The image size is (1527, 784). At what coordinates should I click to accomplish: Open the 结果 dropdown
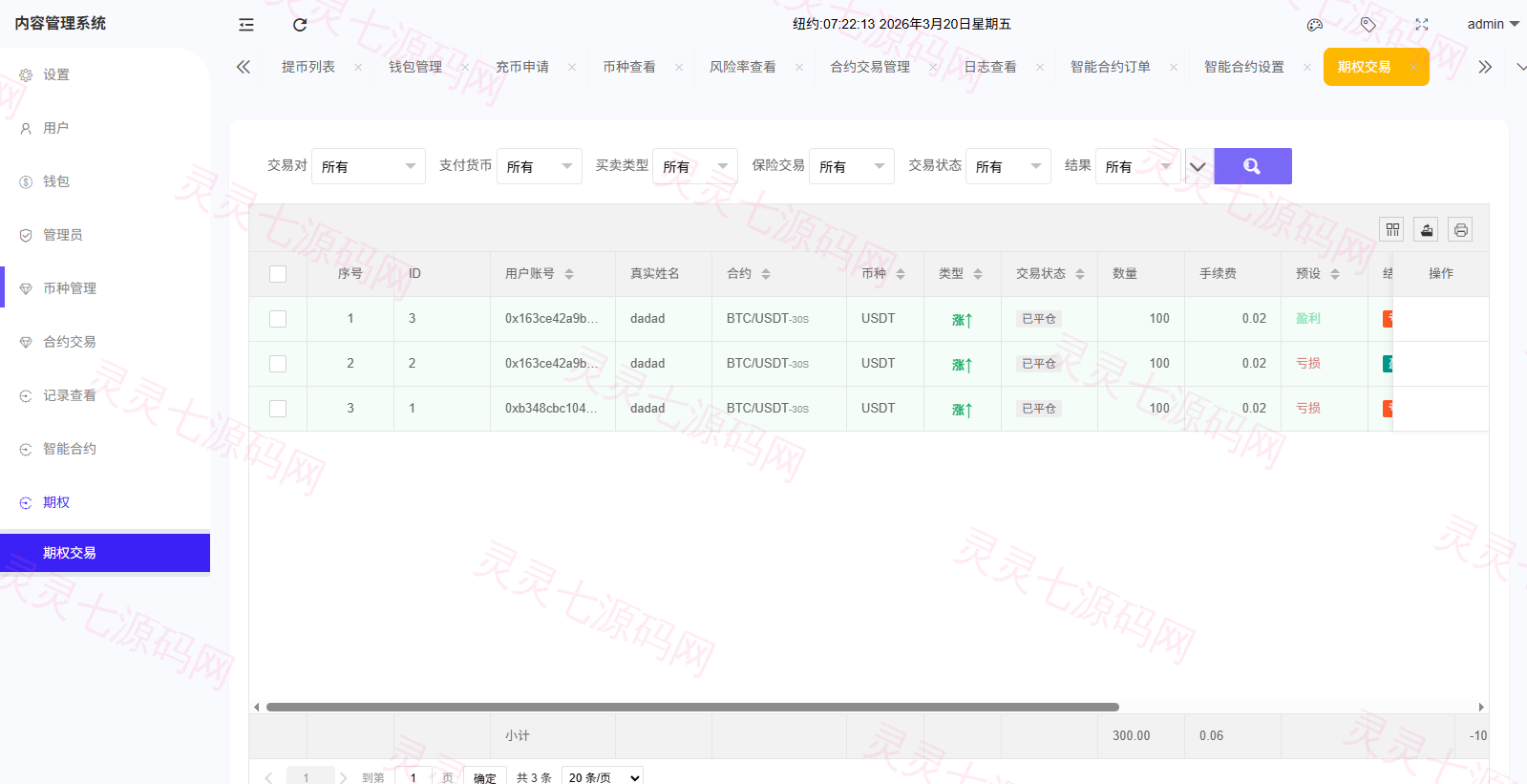[1138, 166]
